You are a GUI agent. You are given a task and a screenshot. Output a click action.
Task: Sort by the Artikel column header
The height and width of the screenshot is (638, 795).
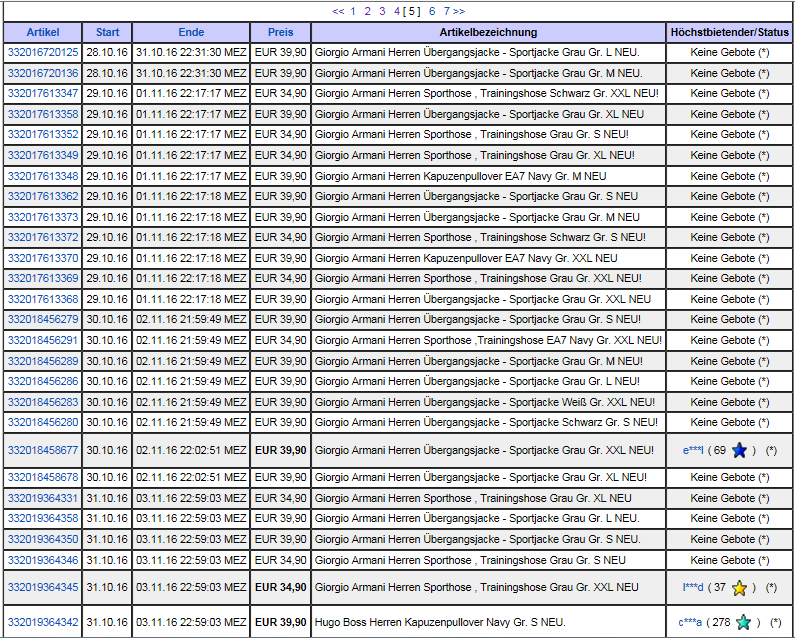click(43, 32)
